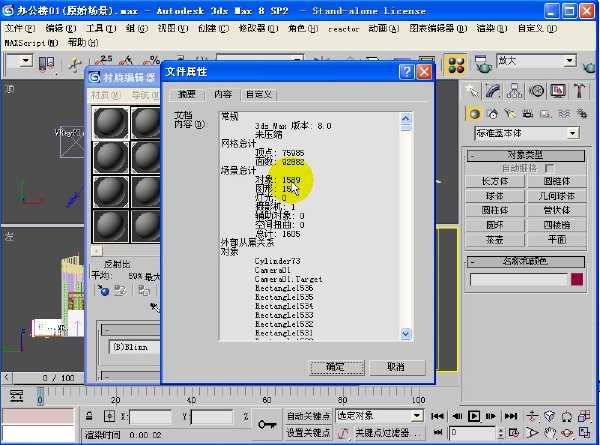Enable the 自动栅格 AutoGrid checkbox

pyautogui.click(x=549, y=168)
